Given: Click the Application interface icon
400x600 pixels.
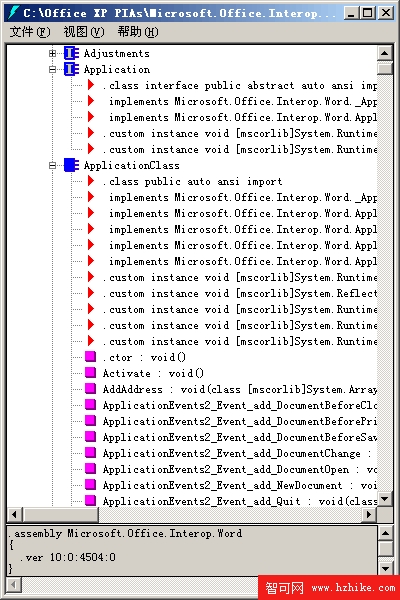Looking at the screenshot, I should click(x=71, y=70).
